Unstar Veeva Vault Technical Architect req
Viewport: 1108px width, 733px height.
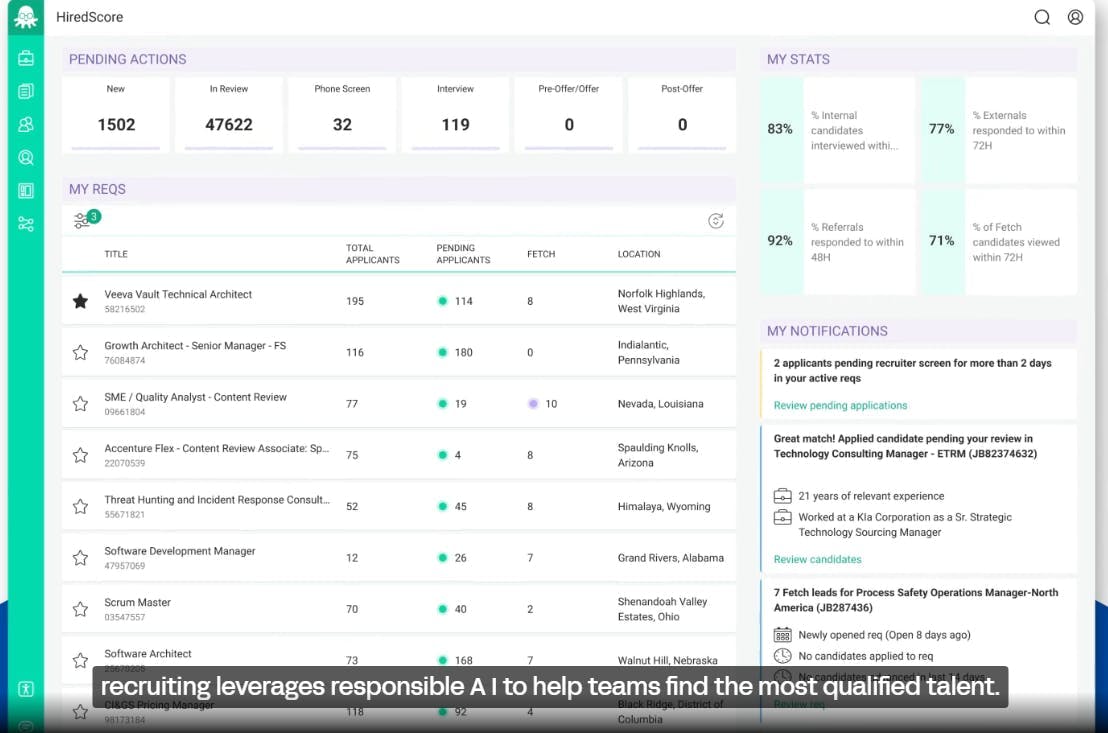pyautogui.click(x=81, y=301)
